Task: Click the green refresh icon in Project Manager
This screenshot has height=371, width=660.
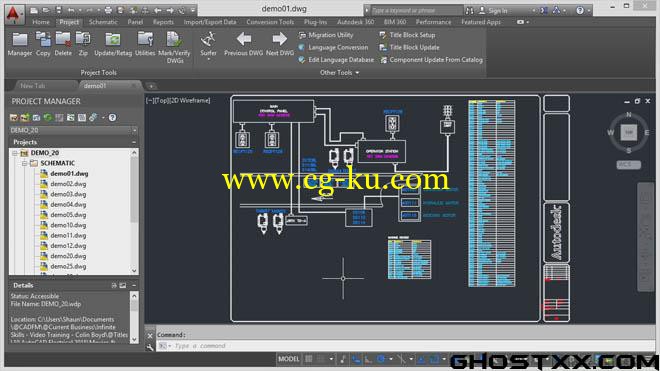Action: [x=48, y=117]
